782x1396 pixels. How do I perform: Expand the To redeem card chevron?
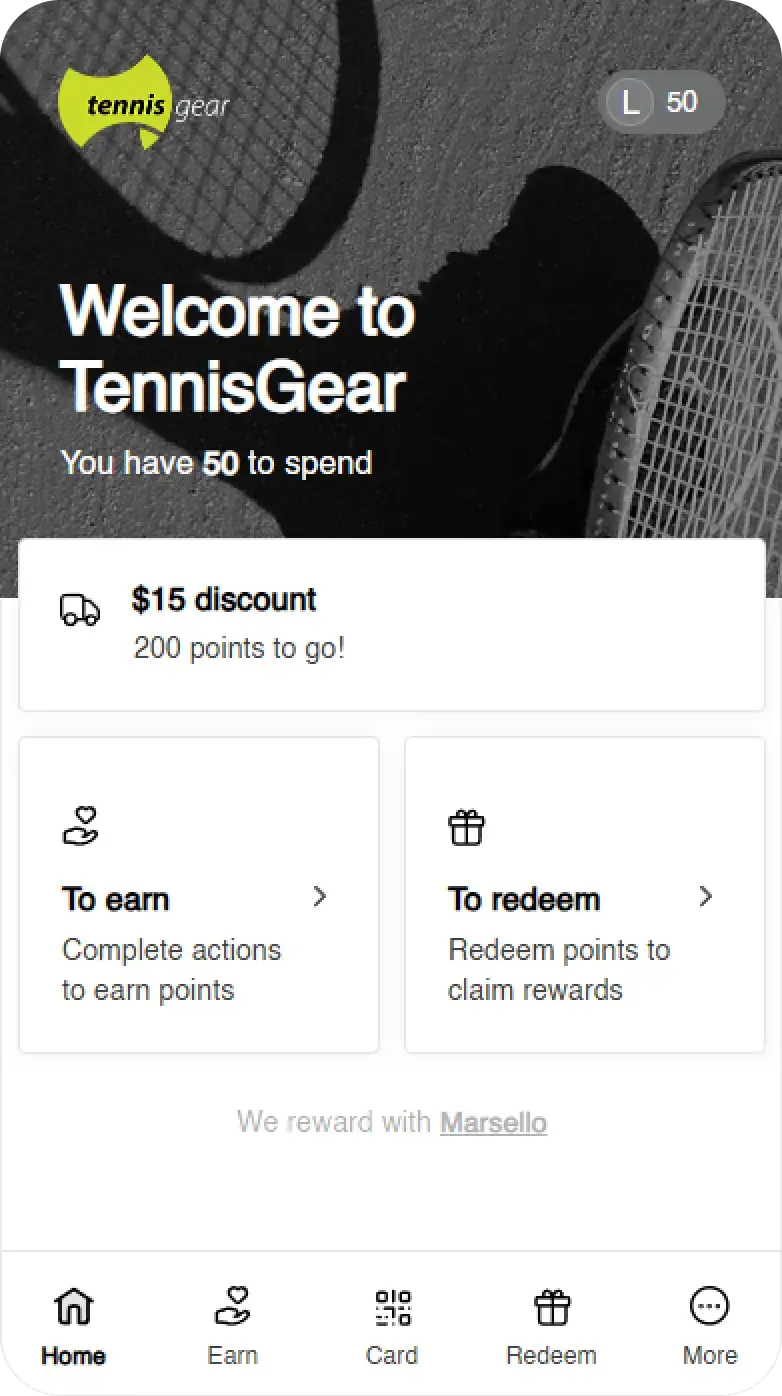707,897
